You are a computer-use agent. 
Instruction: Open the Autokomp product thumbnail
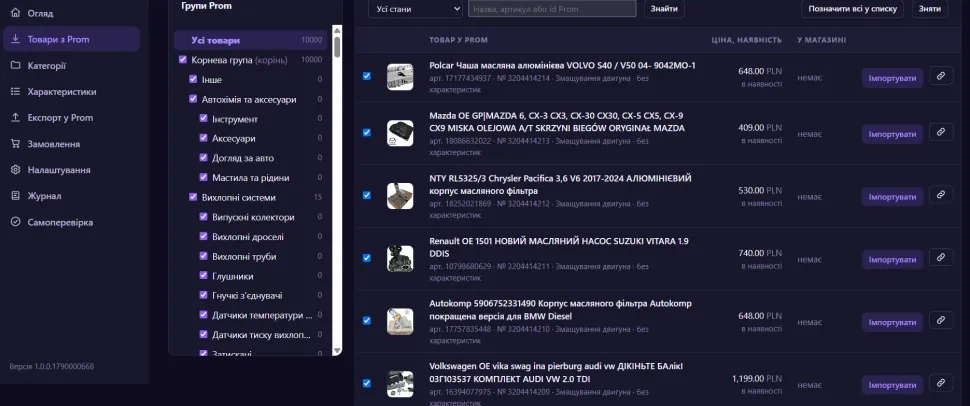coord(400,321)
